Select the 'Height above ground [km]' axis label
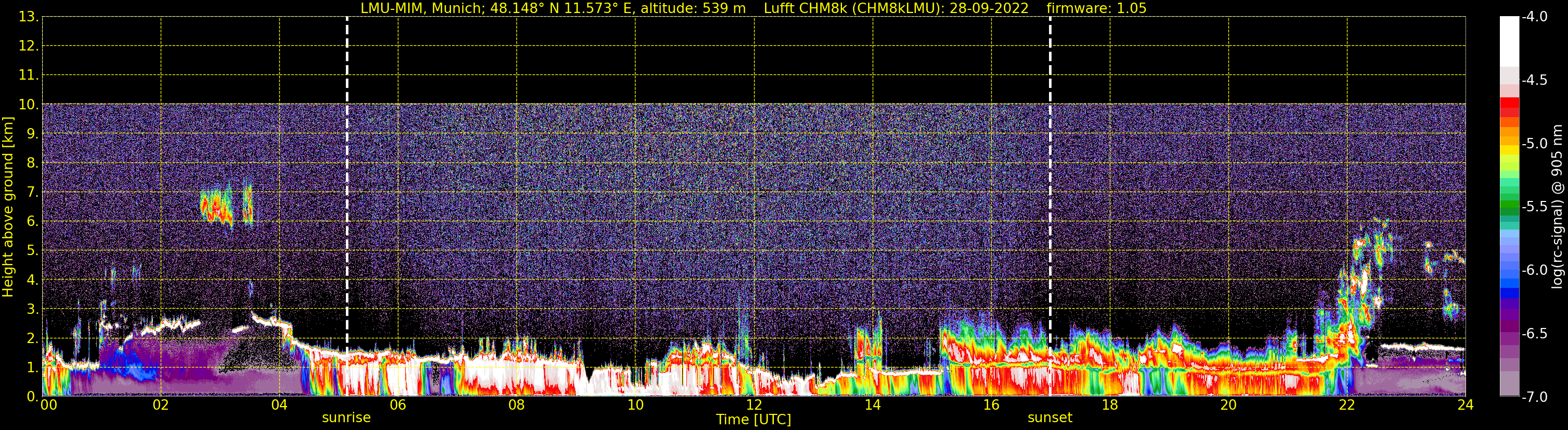 (x=8, y=207)
